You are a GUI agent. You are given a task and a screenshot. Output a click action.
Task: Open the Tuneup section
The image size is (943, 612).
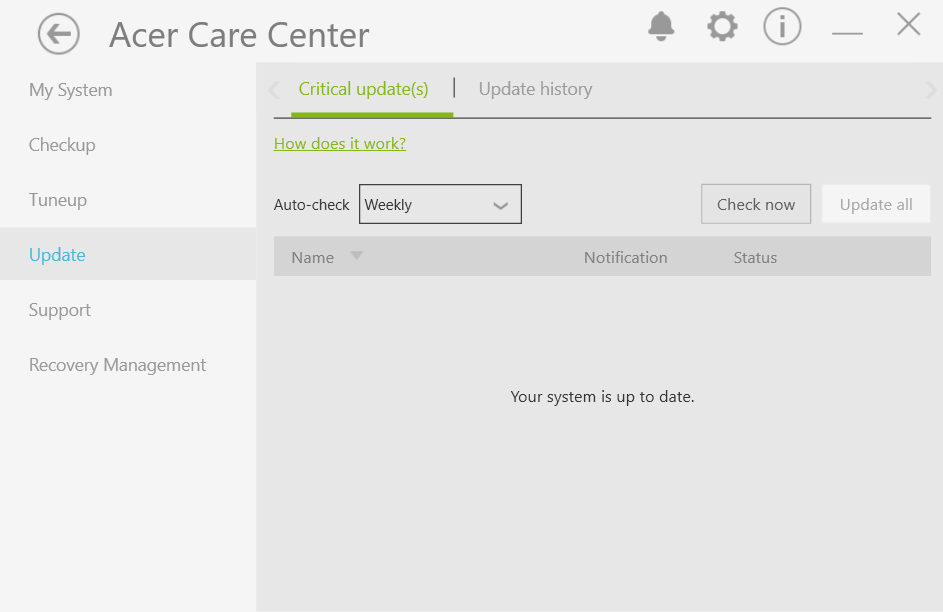pos(57,199)
